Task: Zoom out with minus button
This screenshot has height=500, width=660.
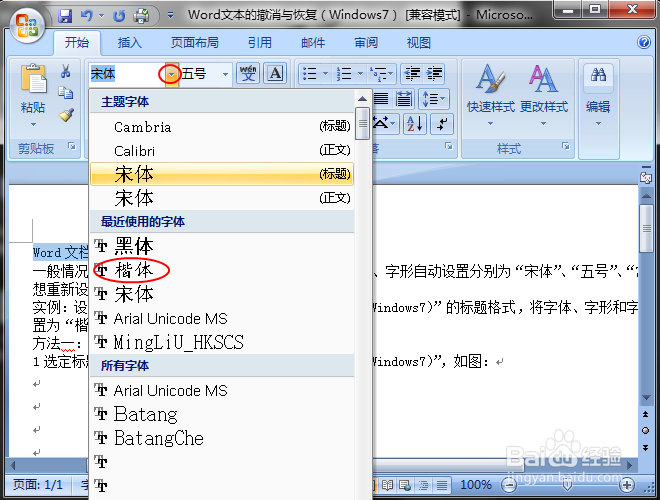Action: 509,485
